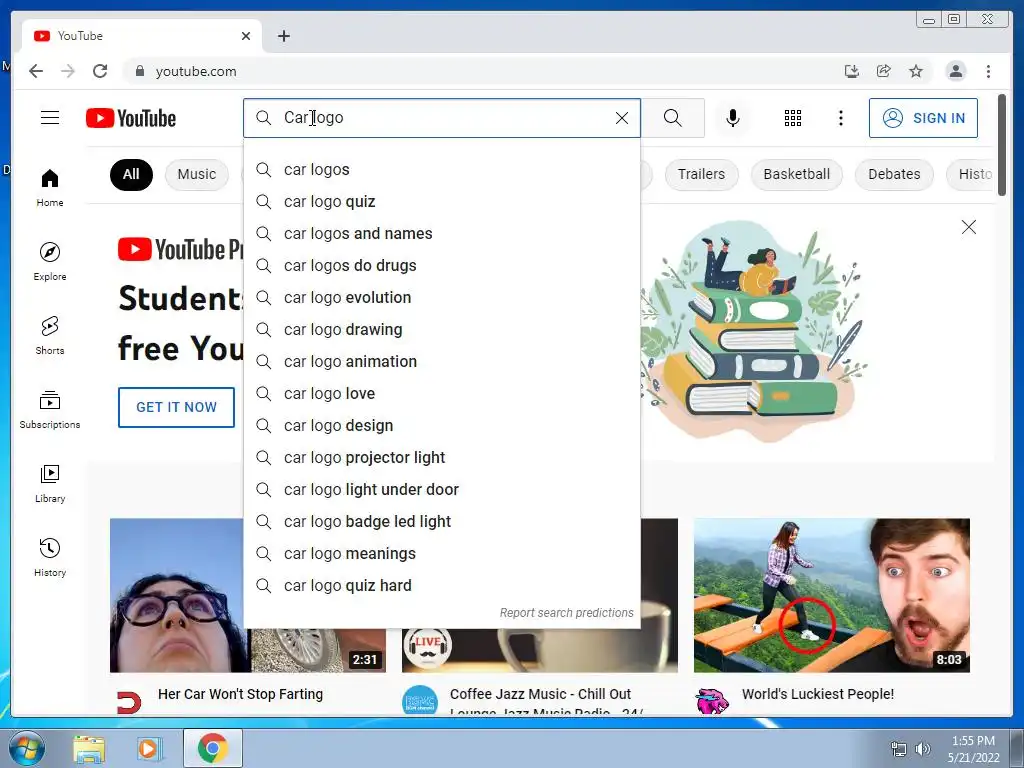This screenshot has height=768, width=1024.
Task: Choose suggestion 'car logo evolution'
Action: [442, 298]
